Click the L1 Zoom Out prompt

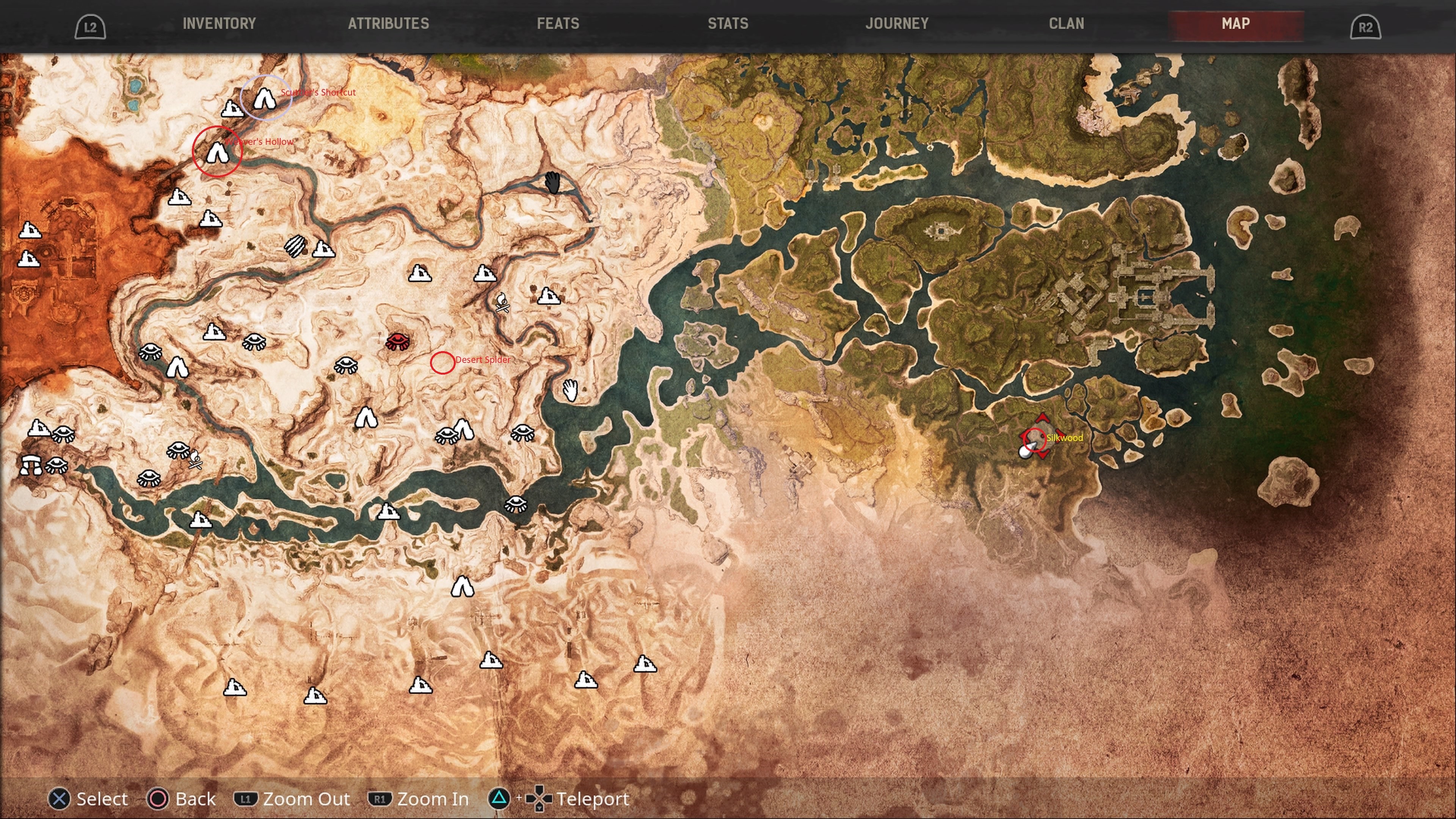point(292,799)
